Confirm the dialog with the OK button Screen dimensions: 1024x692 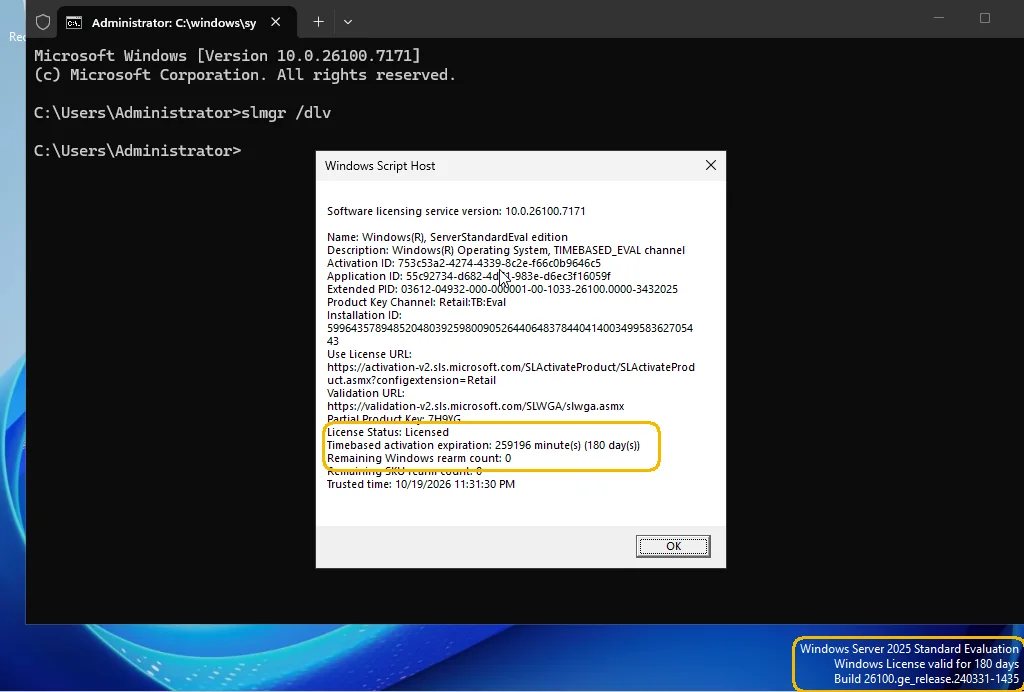673,546
